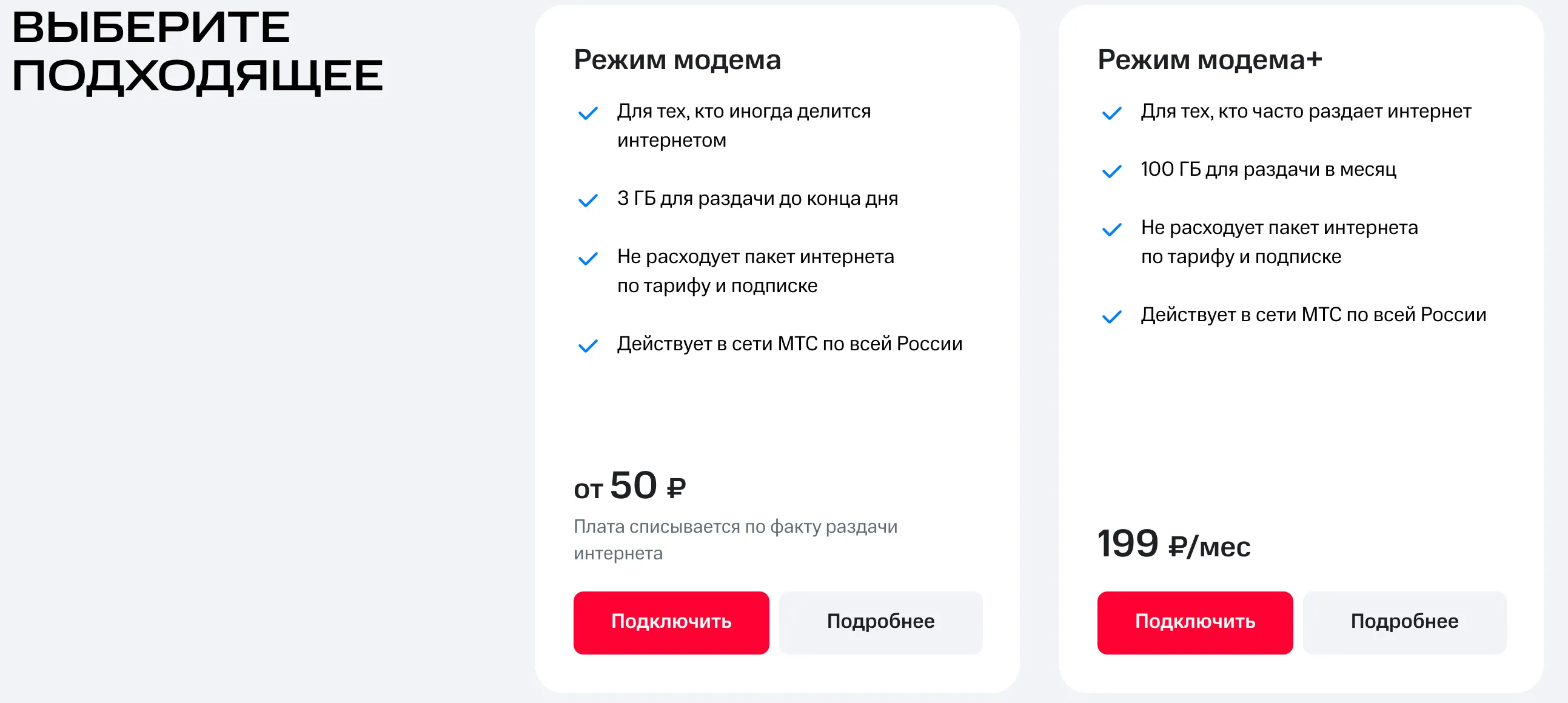1568x703 pixels.
Task: Click the '3 ГБ для раздачи до конца дня' text
Action: coord(757,199)
